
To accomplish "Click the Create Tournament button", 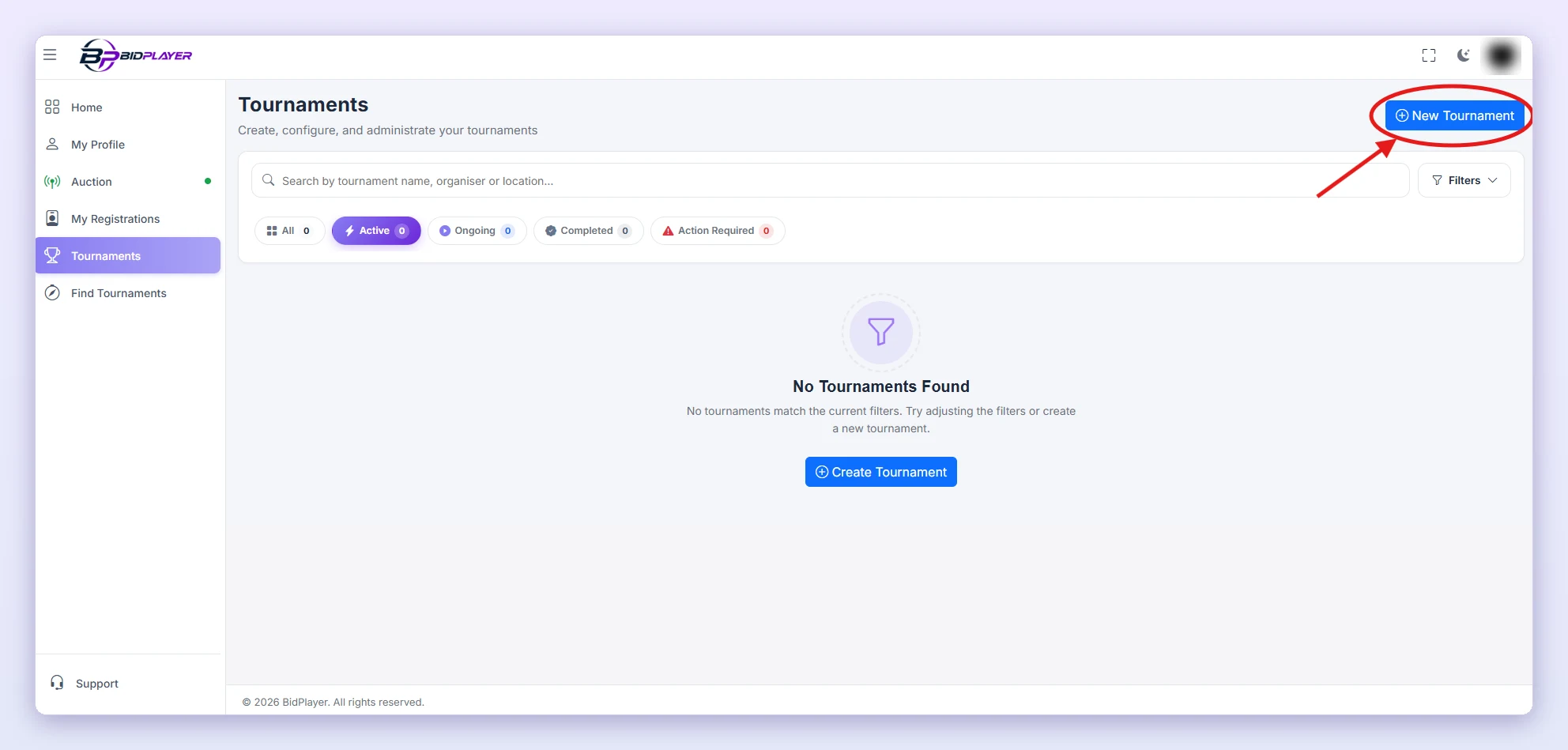I will click(x=880, y=472).
